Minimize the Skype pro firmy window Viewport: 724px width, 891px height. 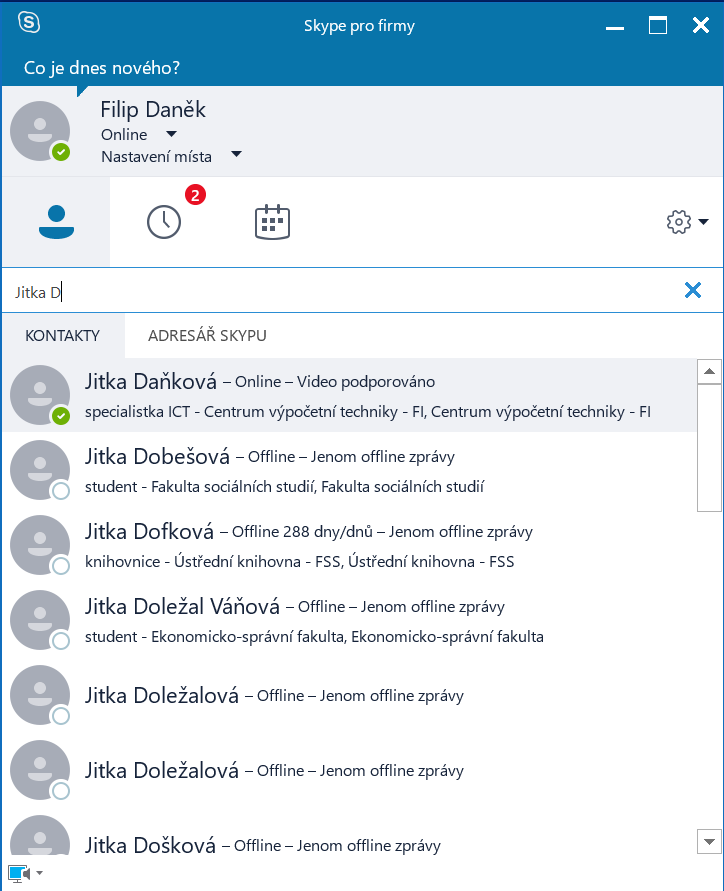coord(615,26)
